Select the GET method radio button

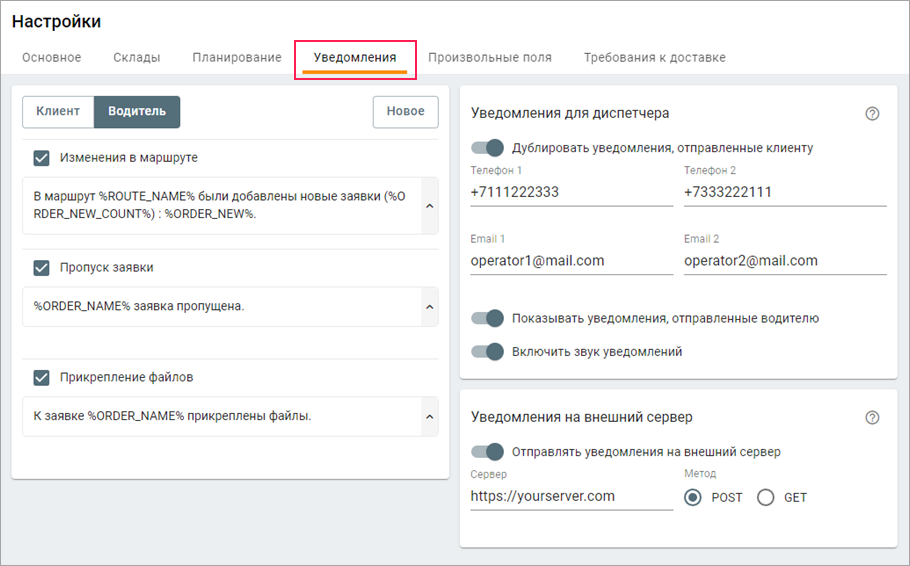pyautogui.click(x=766, y=498)
